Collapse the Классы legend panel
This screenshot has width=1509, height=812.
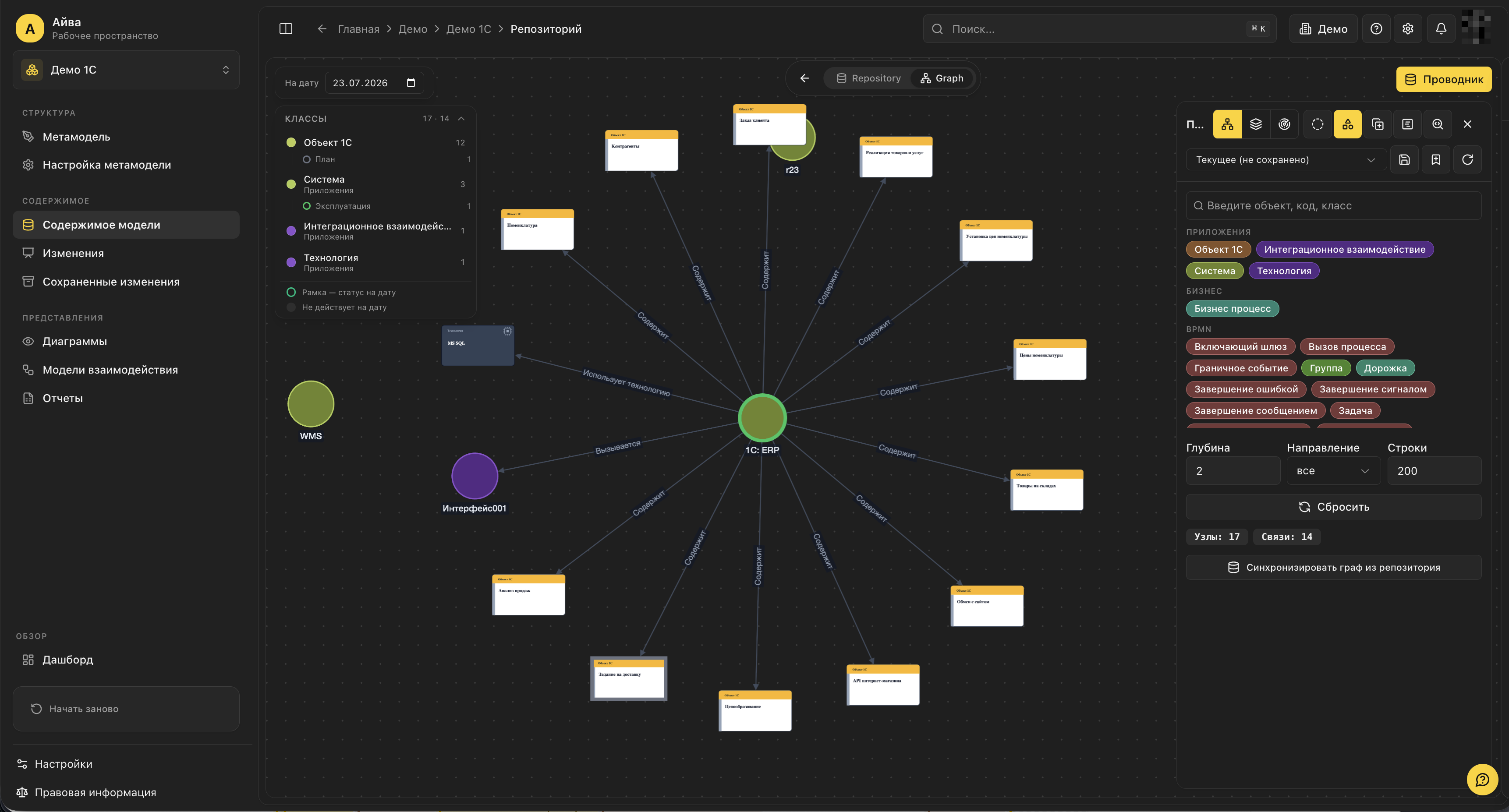tap(462, 119)
